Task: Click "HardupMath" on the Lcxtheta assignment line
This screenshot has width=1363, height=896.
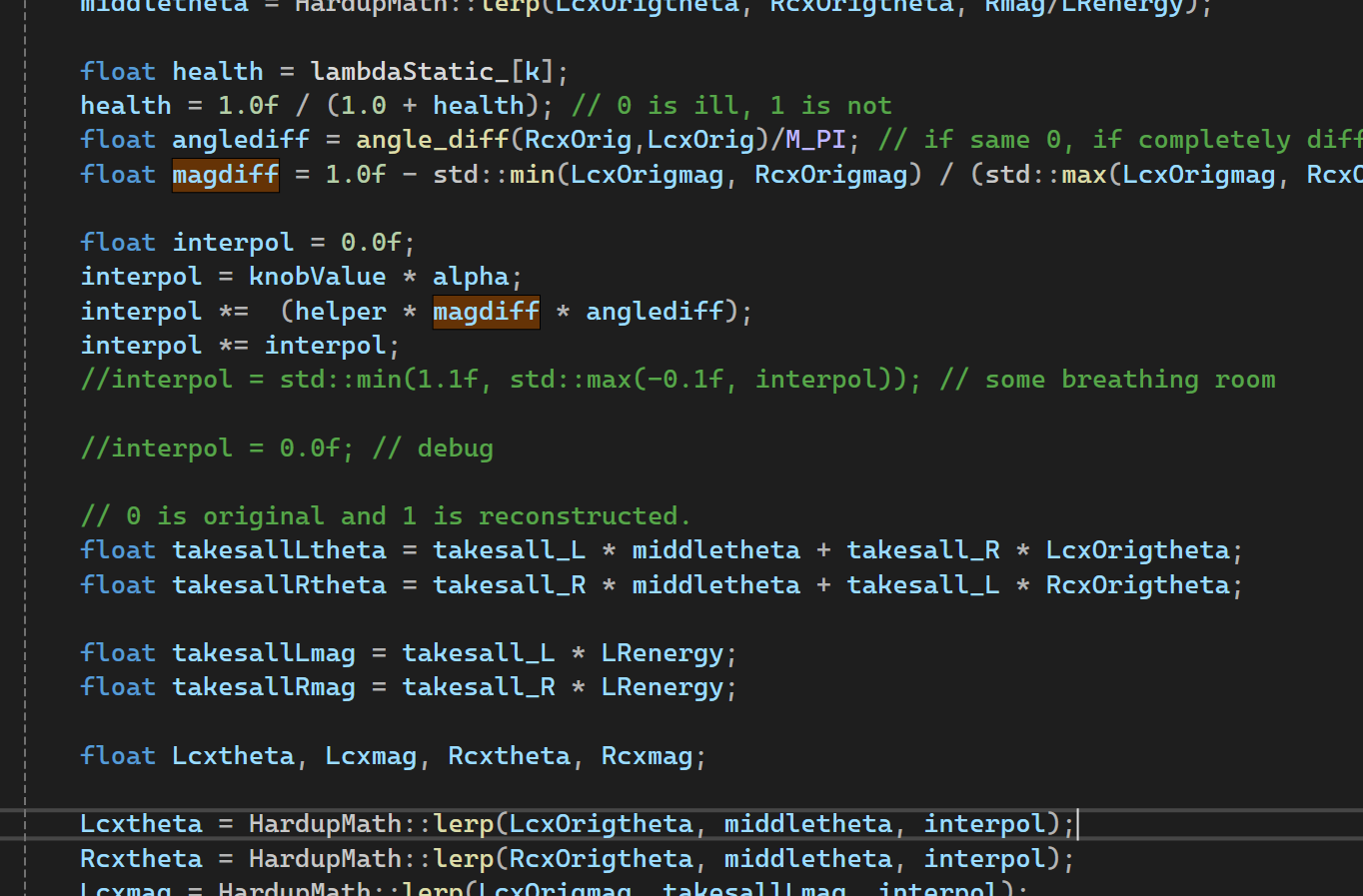Action: 326,824
